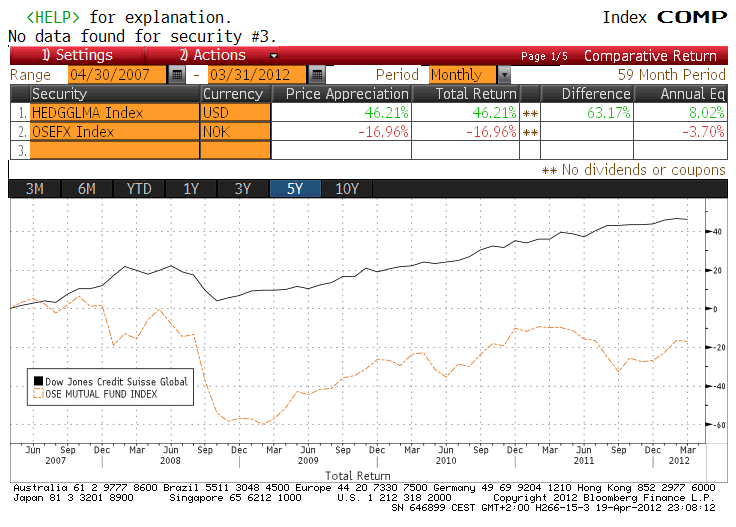This screenshot has width=736, height=527.
Task: Click the 59 Month Period label
Action: (672, 75)
